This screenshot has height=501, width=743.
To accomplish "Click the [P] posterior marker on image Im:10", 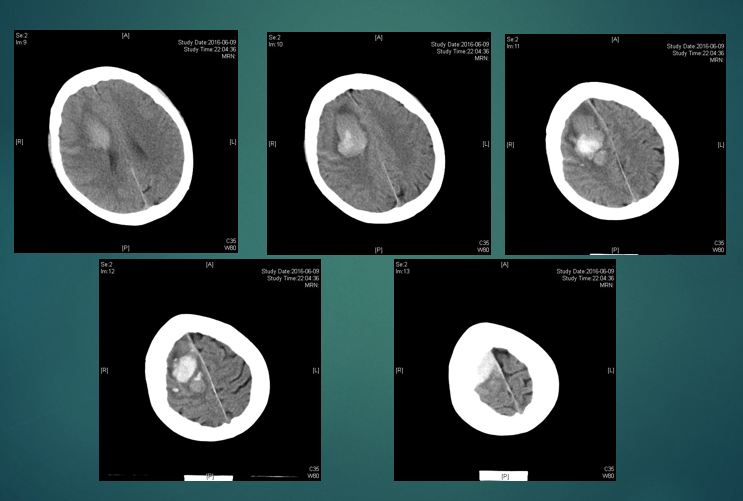I will (x=378, y=249).
